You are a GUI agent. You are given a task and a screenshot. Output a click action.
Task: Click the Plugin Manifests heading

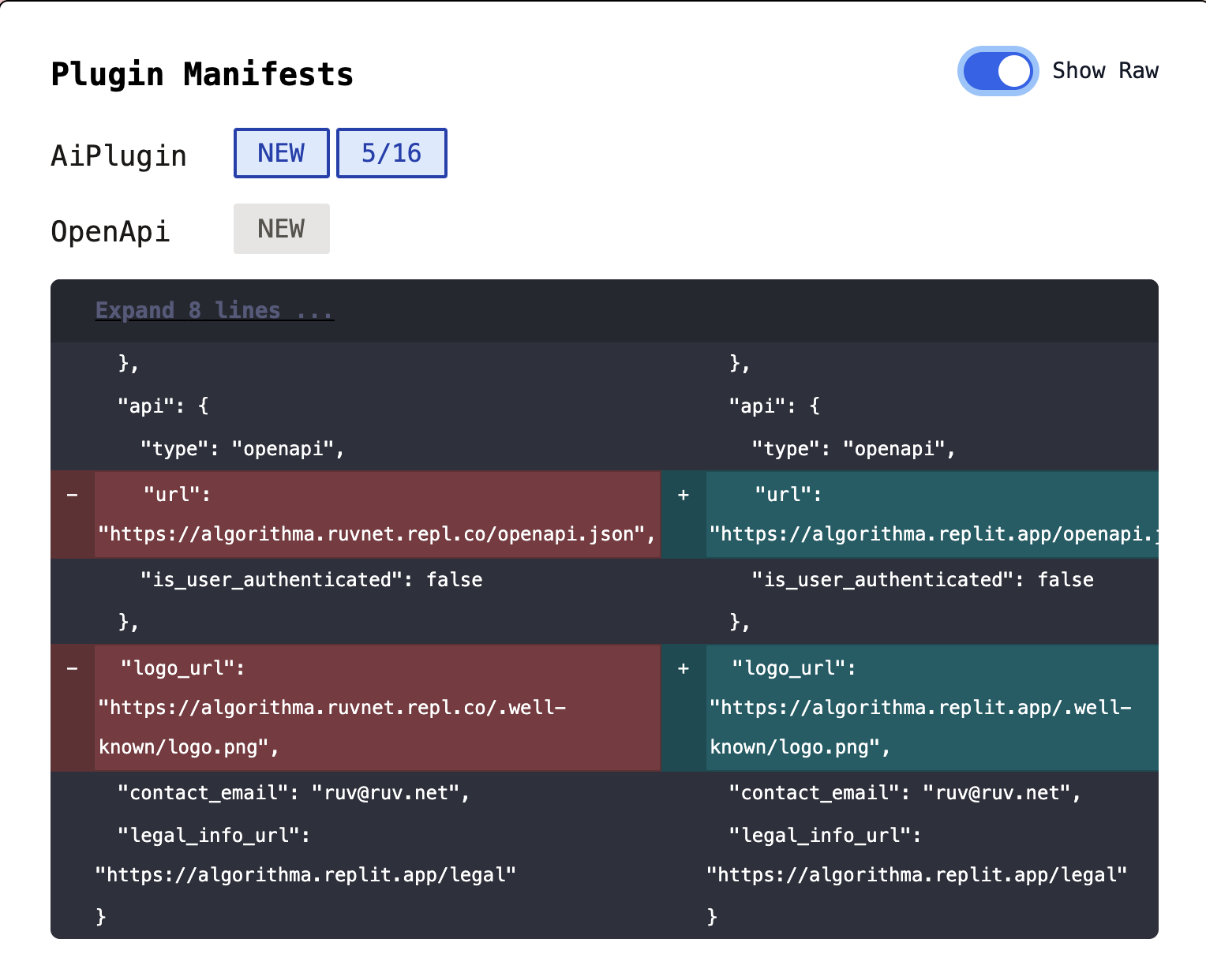click(x=202, y=74)
